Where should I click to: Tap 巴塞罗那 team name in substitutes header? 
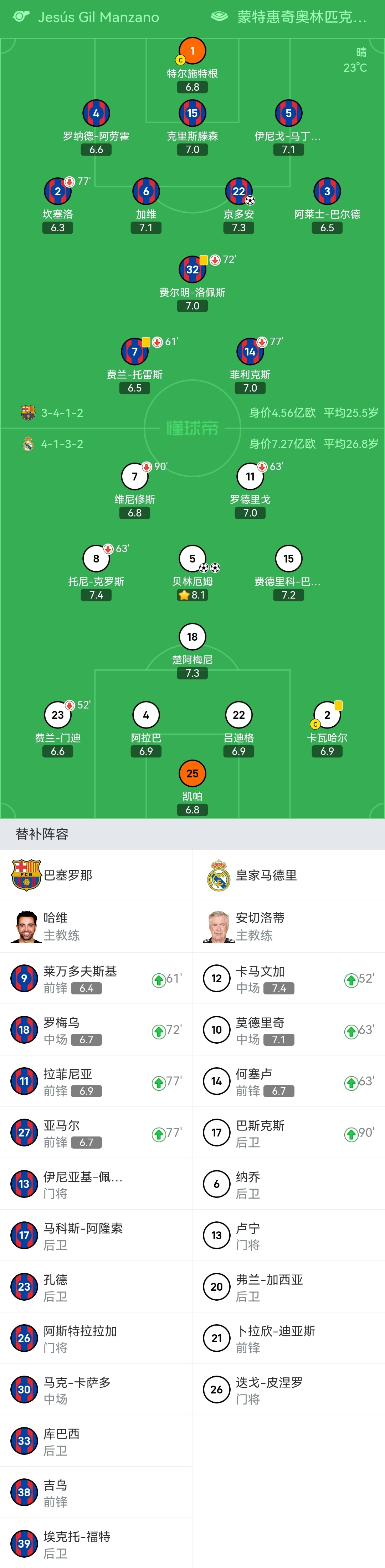click(68, 875)
